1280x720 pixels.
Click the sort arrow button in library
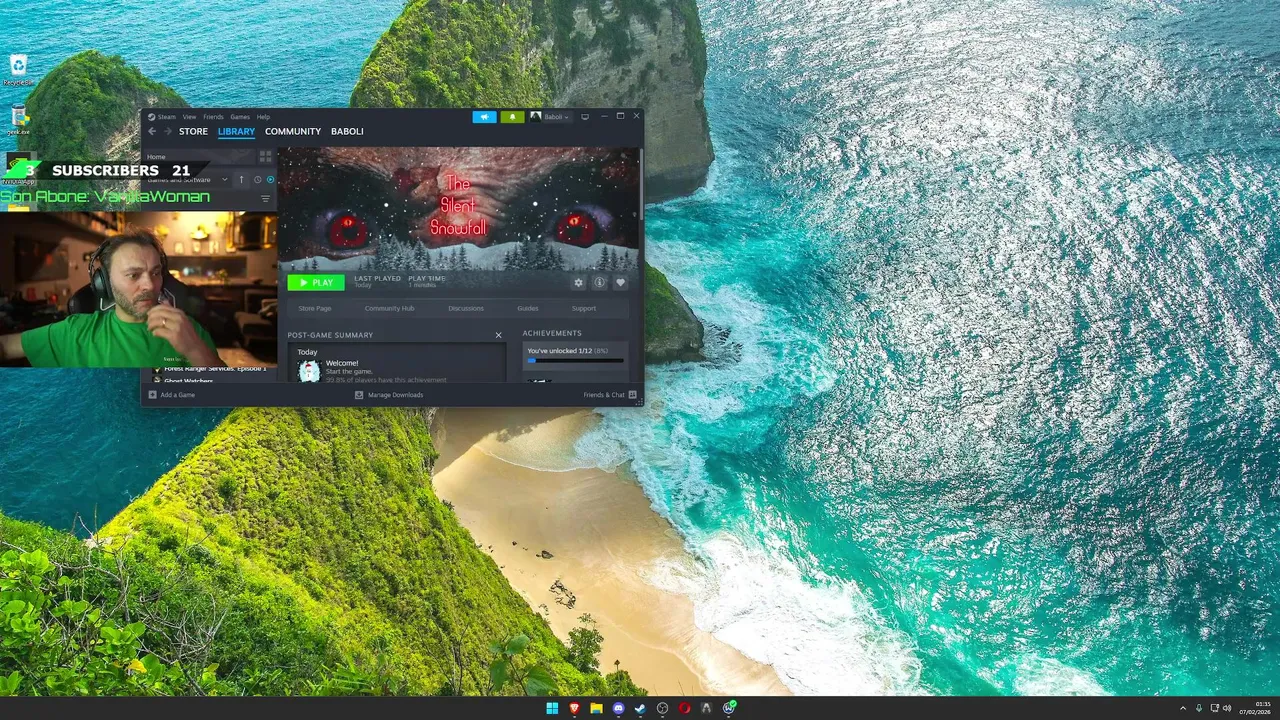pyautogui.click(x=241, y=180)
